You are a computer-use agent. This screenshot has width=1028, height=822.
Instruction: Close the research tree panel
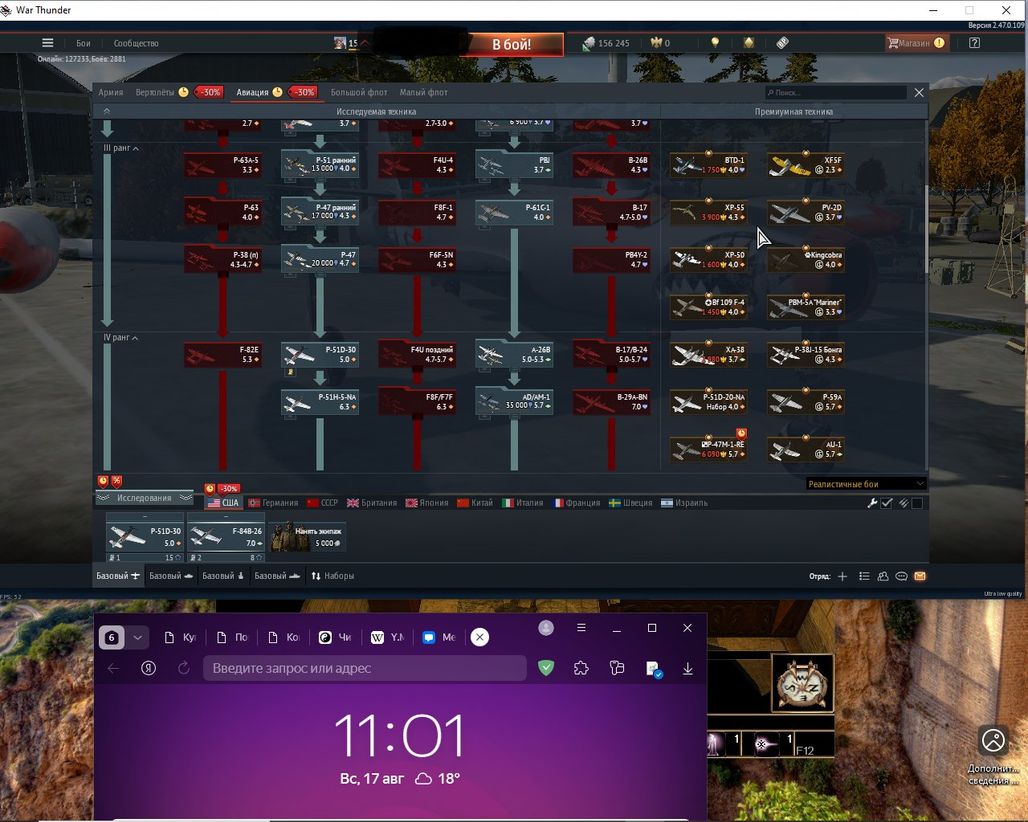pos(919,92)
